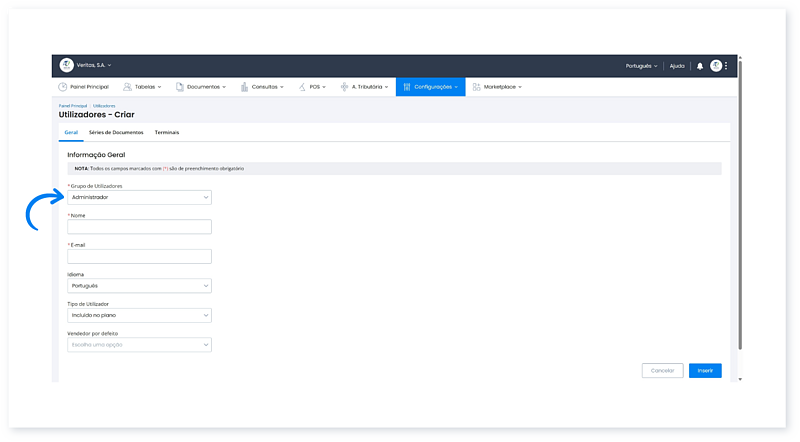The width and height of the screenshot is (800, 442).
Task: Open the Tabelas menu
Action: 142,87
